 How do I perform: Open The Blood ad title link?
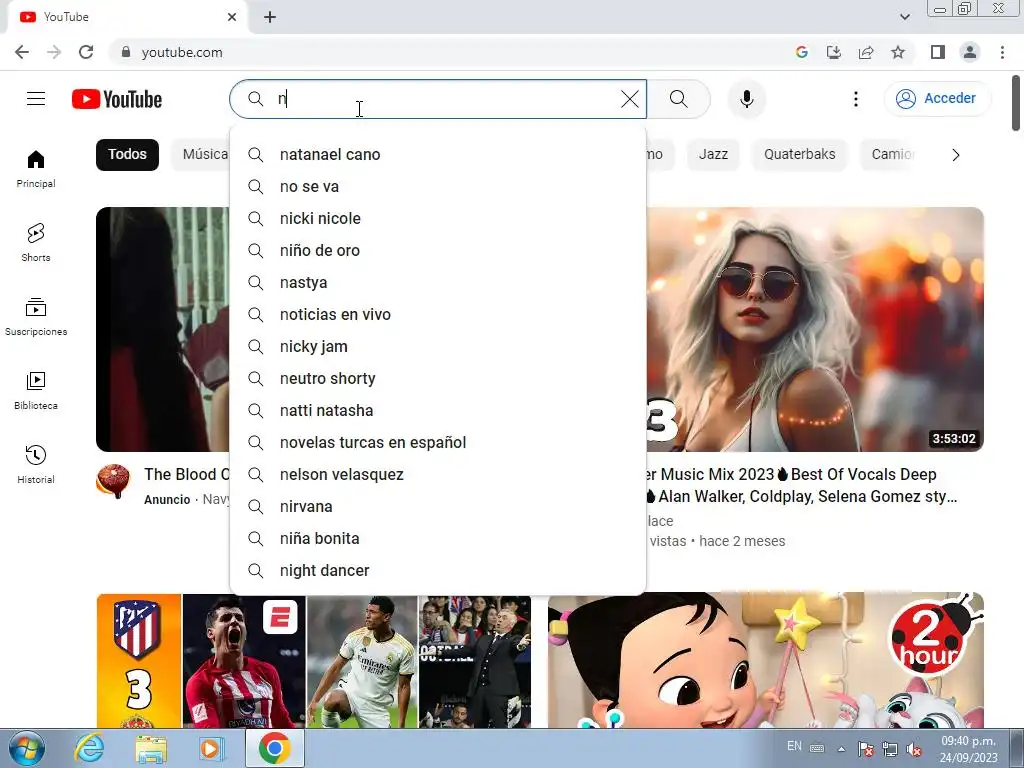(x=187, y=474)
